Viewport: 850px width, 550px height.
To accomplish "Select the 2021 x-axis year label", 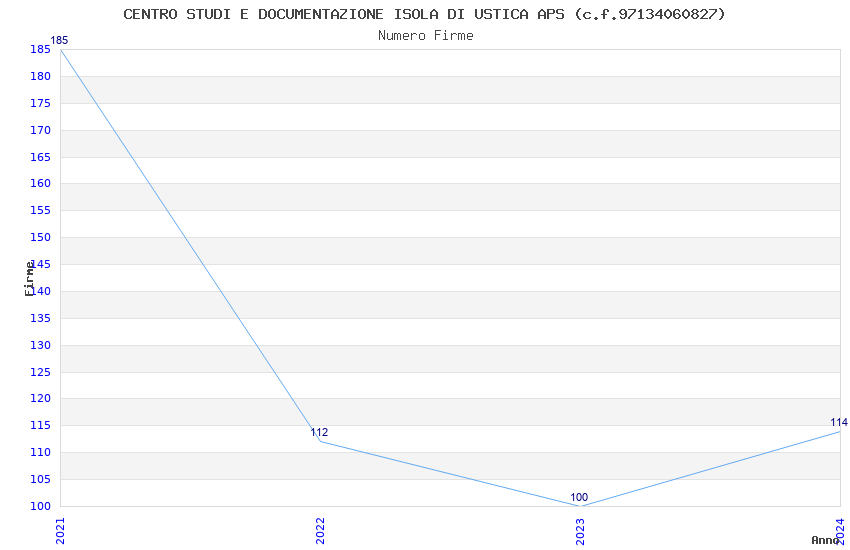I will pyautogui.click(x=60, y=530).
